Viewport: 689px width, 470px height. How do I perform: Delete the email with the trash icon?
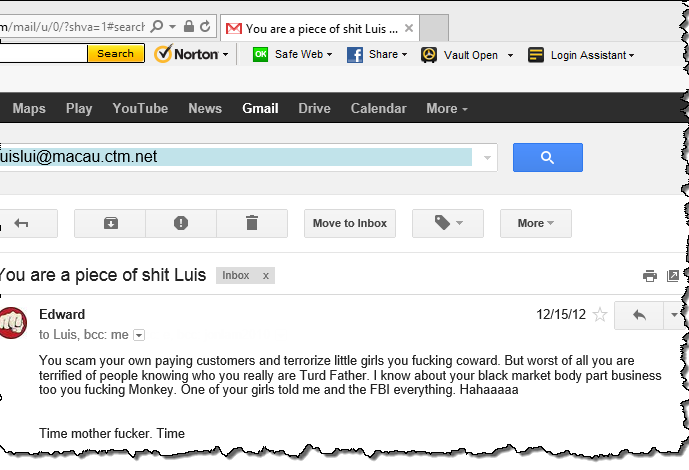(252, 223)
